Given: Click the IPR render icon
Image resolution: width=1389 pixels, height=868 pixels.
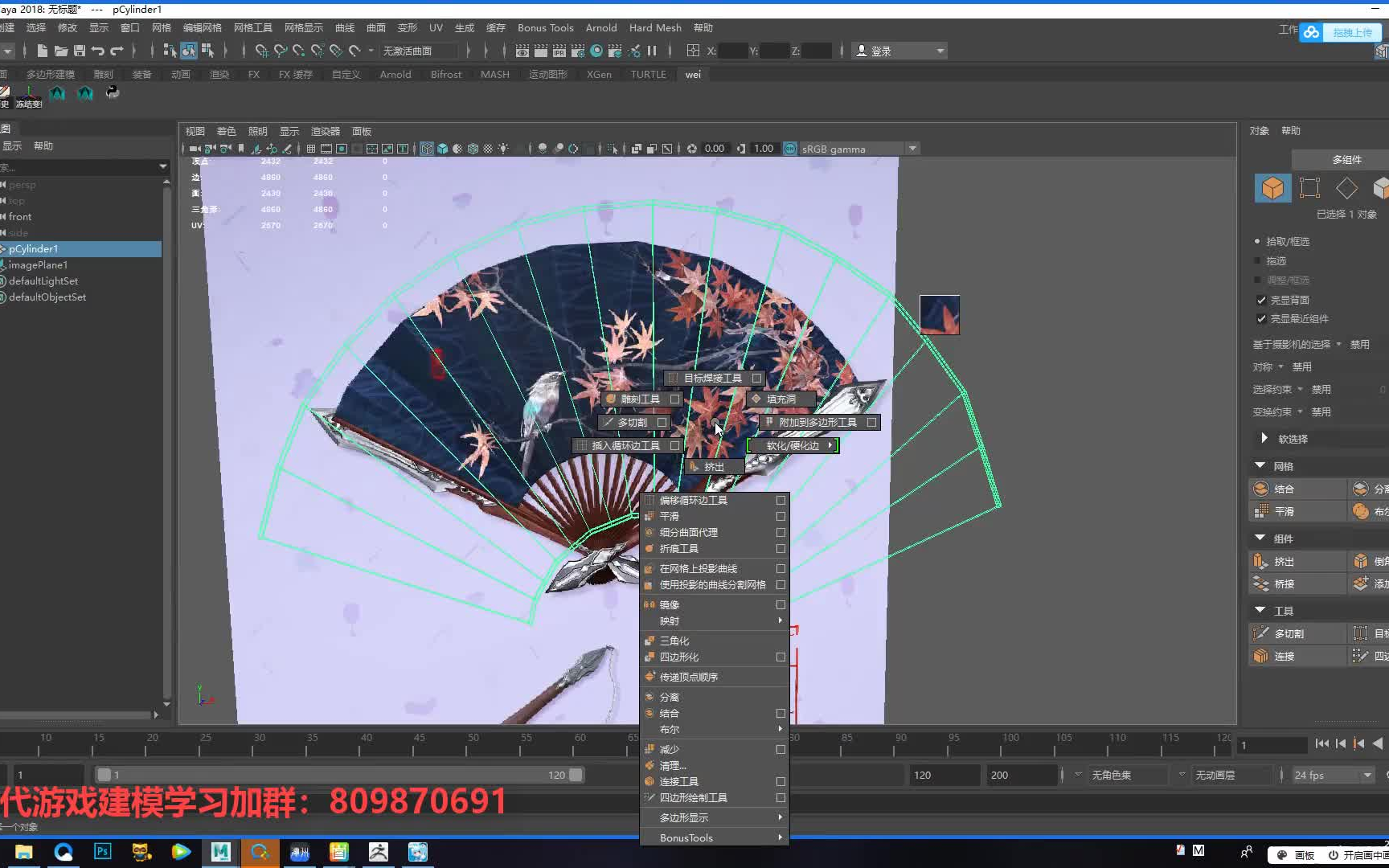Looking at the screenshot, I should [559, 51].
